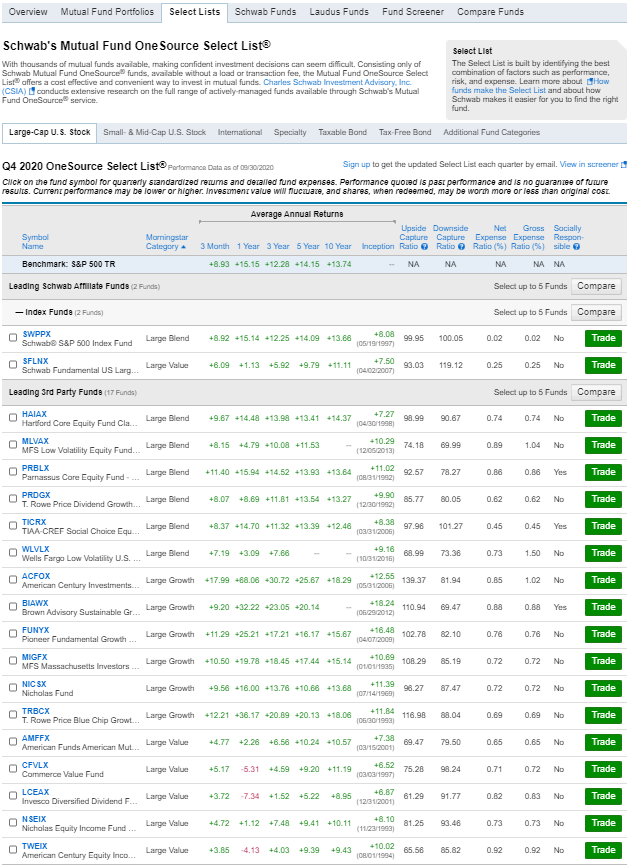Click the external link icon beside View in screener
This screenshot has width=634, height=866.
[624, 165]
